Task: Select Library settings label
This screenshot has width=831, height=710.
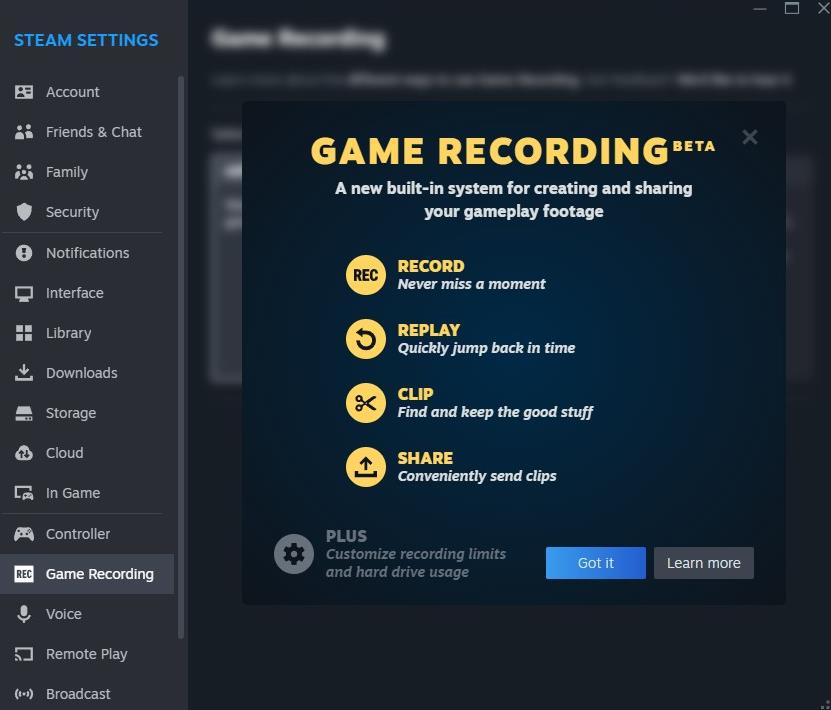Action: (x=68, y=333)
